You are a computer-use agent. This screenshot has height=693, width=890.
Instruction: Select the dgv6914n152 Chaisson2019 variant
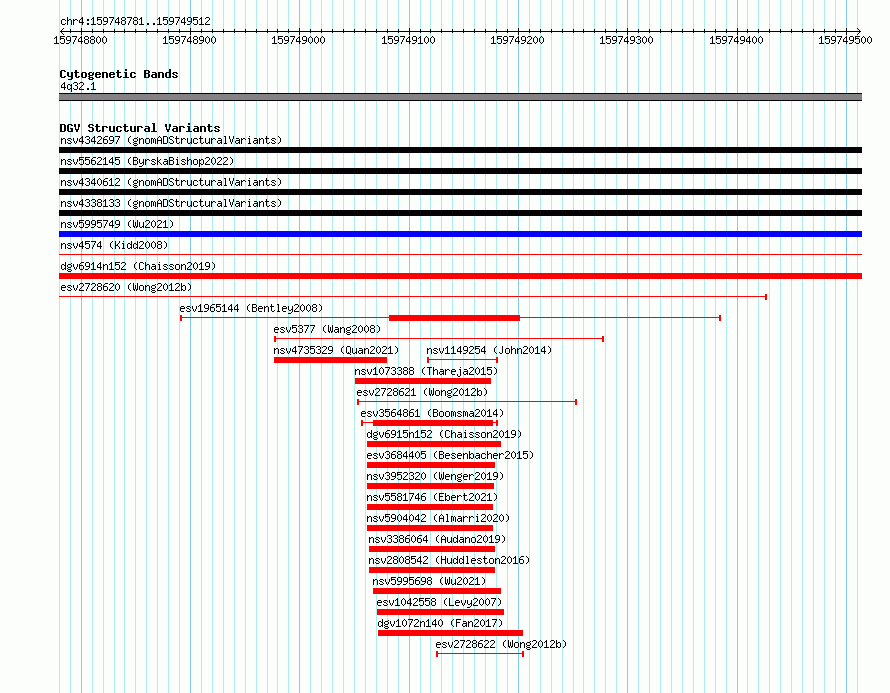(x=138, y=266)
